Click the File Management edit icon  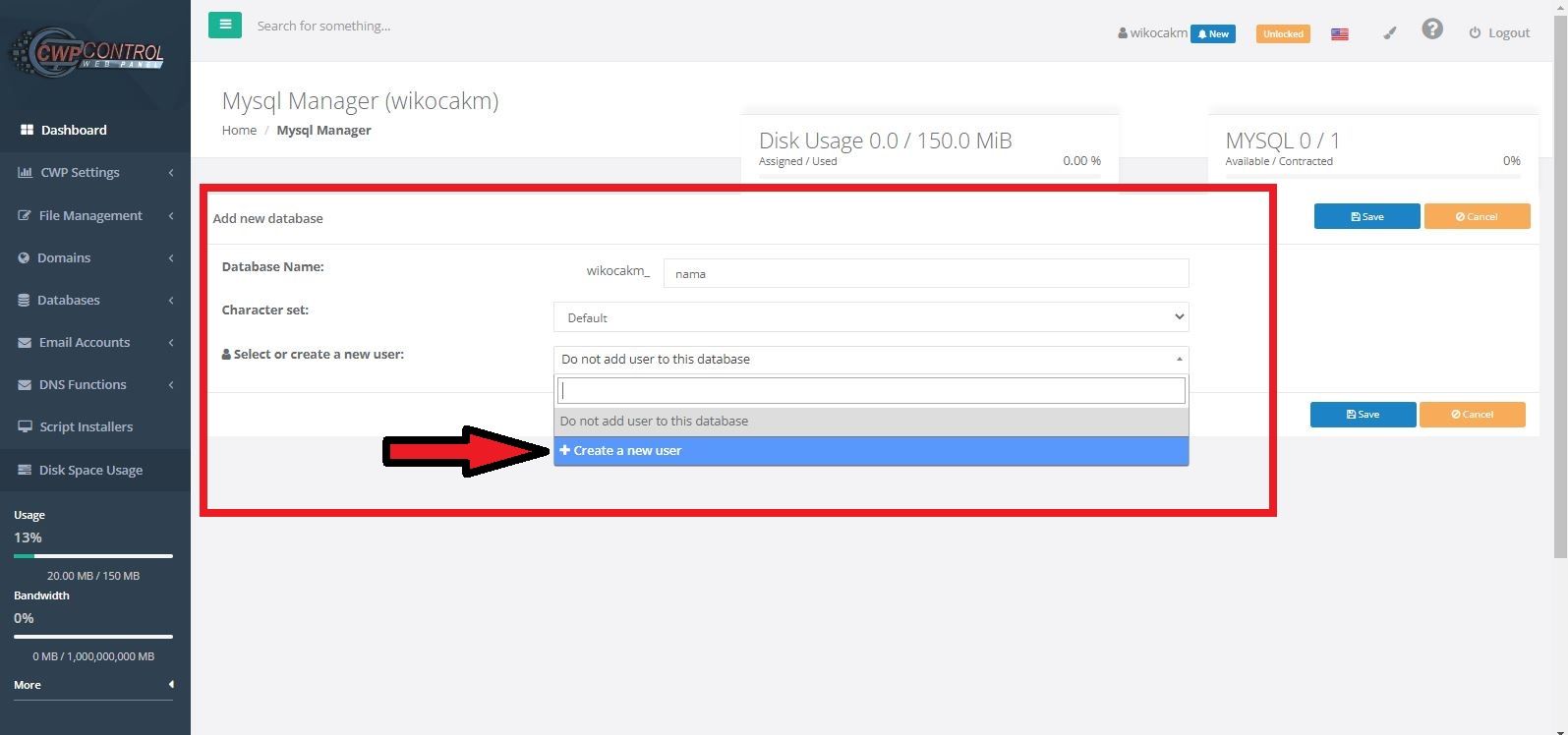25,215
